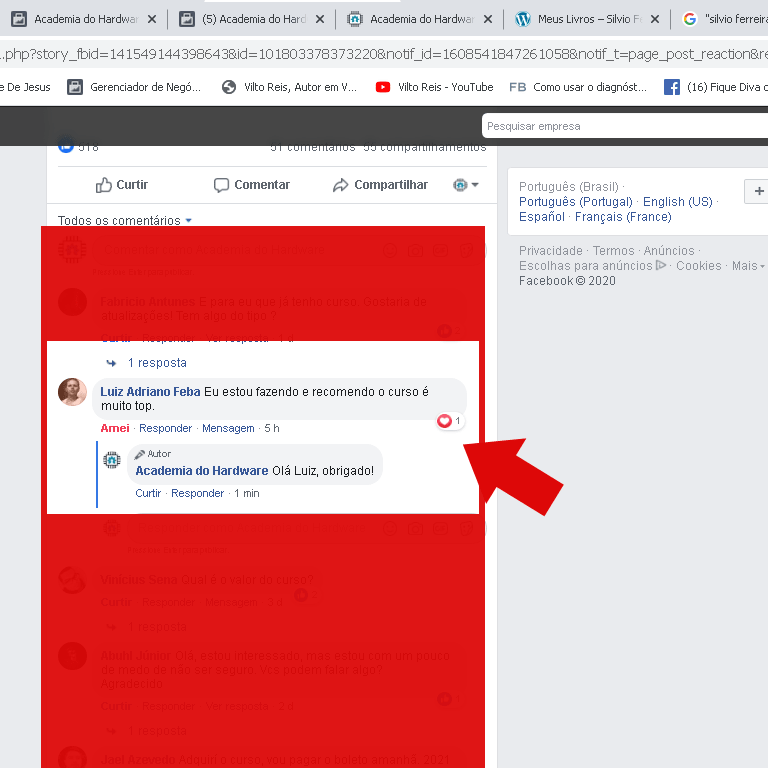Open Academia do Hardware name in reply
This screenshot has height=768, width=768.
point(202,471)
